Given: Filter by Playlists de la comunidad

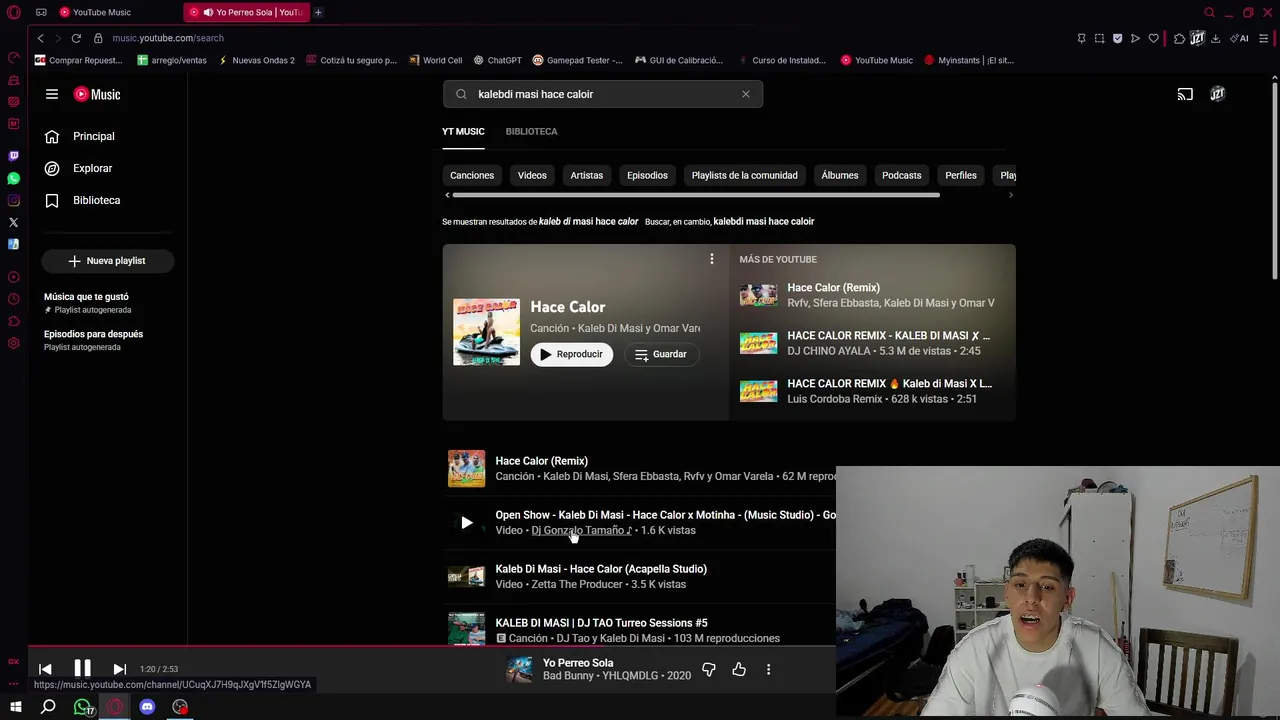Looking at the screenshot, I should (x=745, y=175).
